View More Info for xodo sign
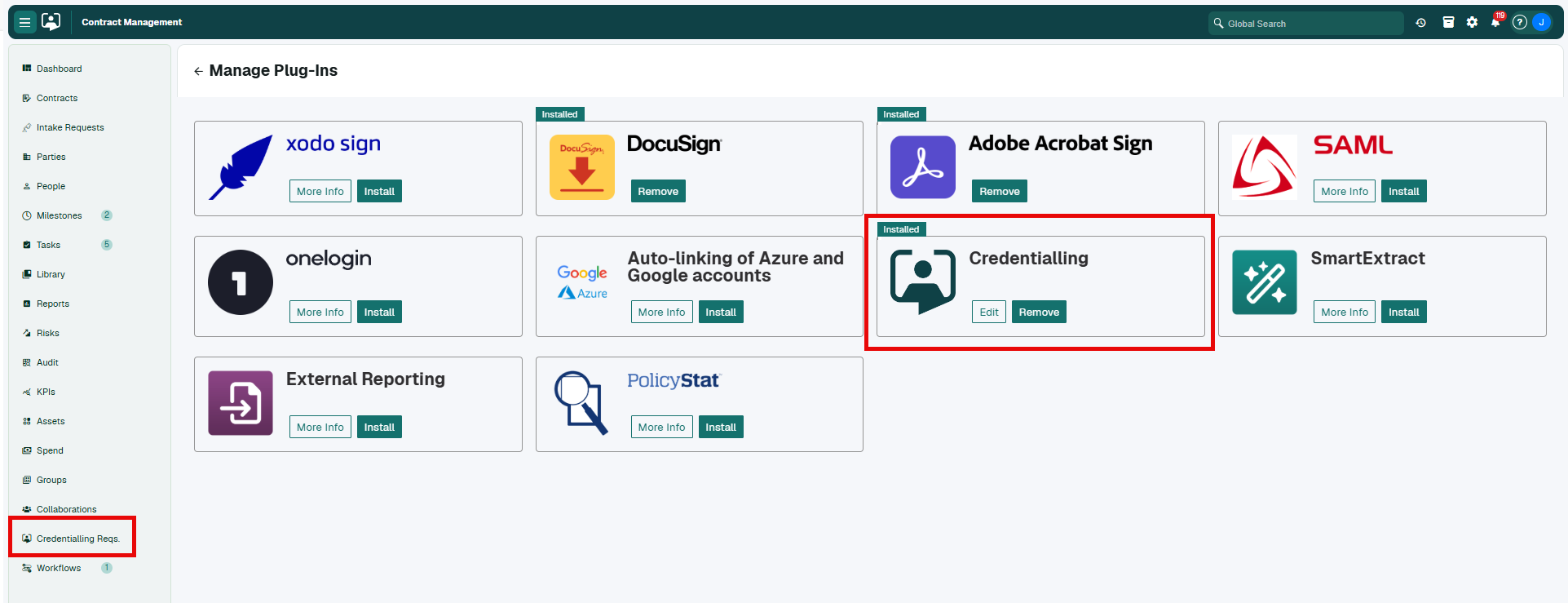Image resolution: width=1568 pixels, height=603 pixels. point(320,191)
